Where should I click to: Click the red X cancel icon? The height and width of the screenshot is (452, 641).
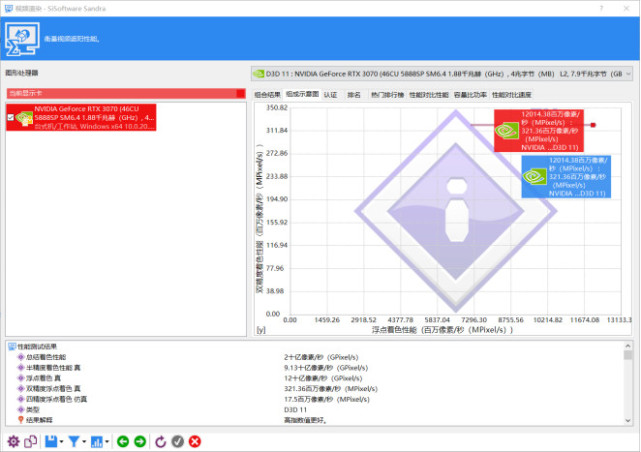point(195,441)
